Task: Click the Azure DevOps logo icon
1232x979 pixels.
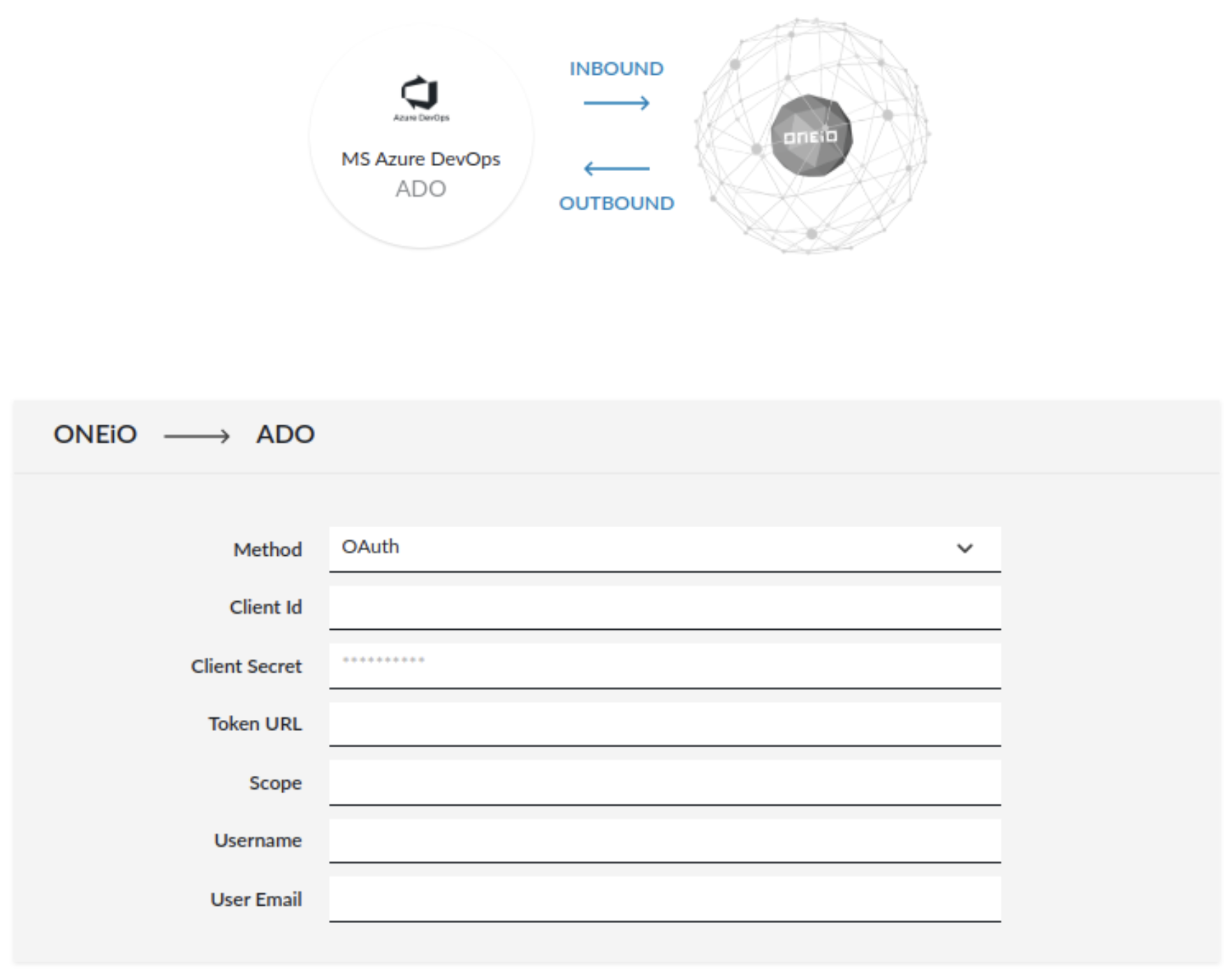Action: pos(420,98)
